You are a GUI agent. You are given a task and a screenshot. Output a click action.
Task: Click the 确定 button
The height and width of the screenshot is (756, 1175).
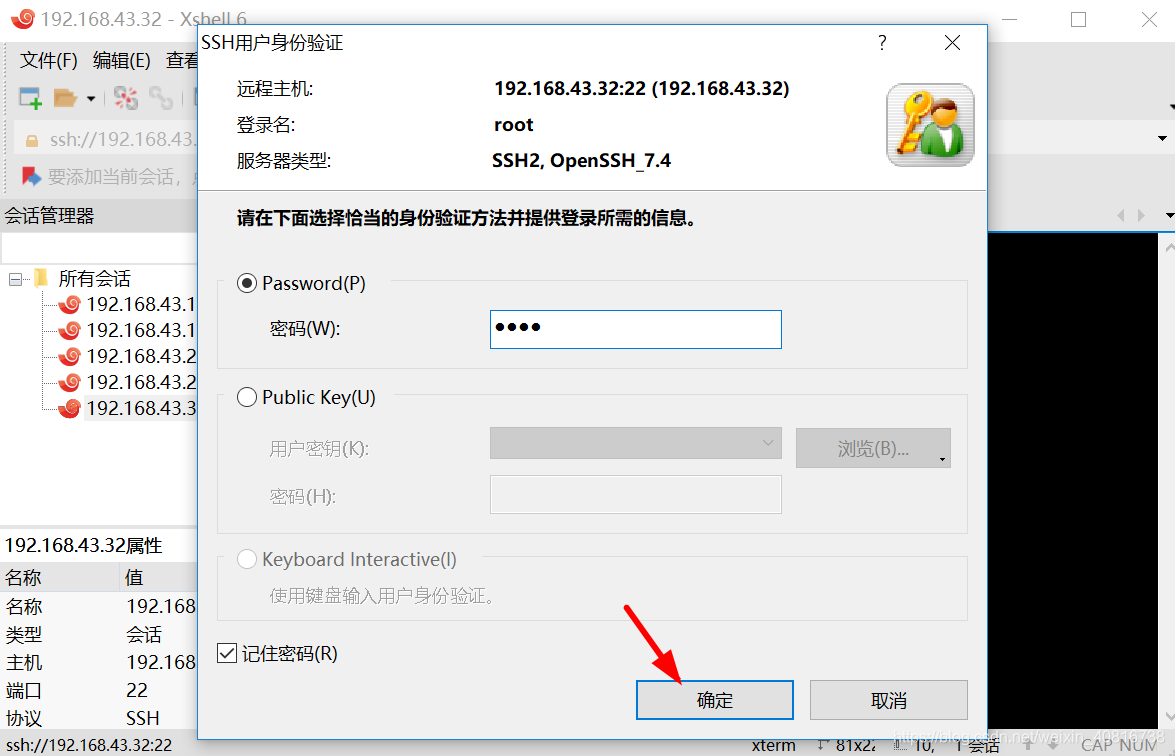[x=715, y=700]
